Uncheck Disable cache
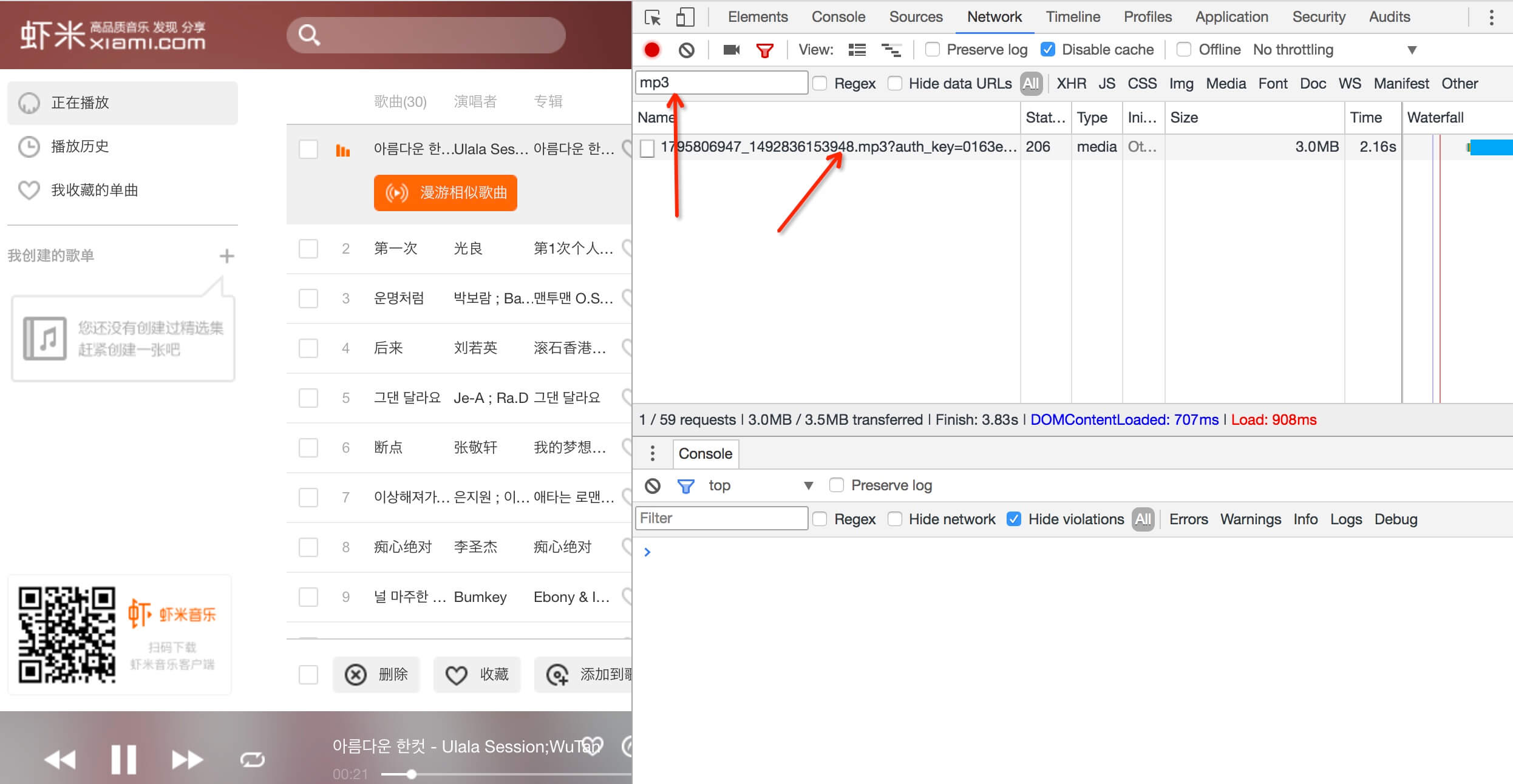Screen dimensions: 1513x784 tap(1047, 49)
